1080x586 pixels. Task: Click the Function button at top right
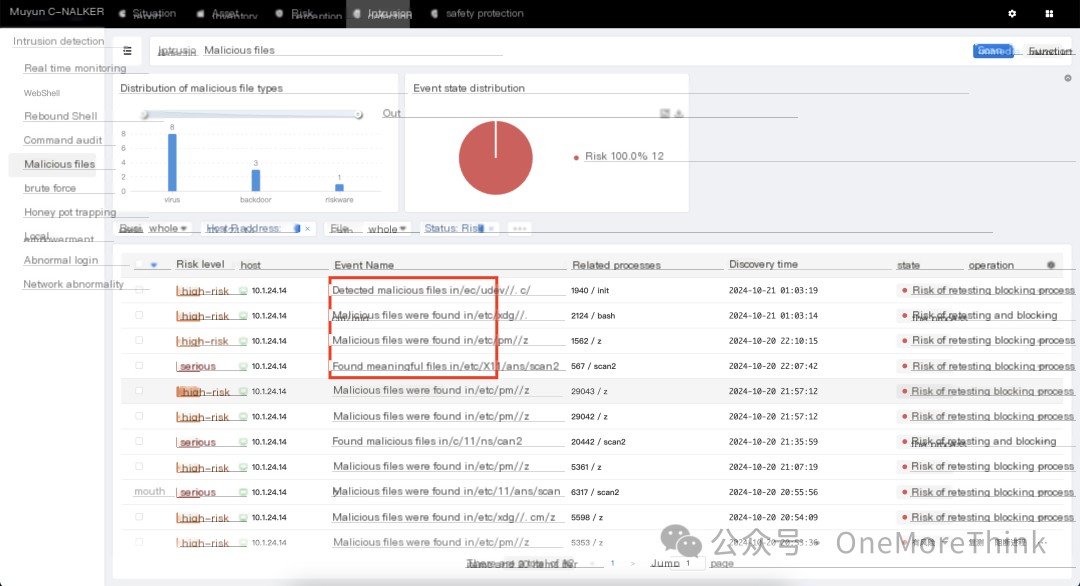coord(1050,51)
